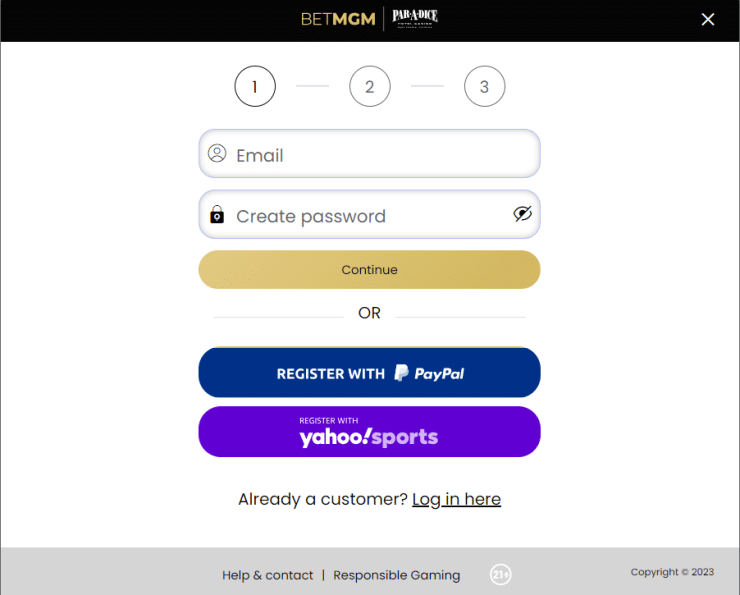The height and width of the screenshot is (595, 740).
Task: Click the PayPal logo on register button
Action: click(429, 373)
